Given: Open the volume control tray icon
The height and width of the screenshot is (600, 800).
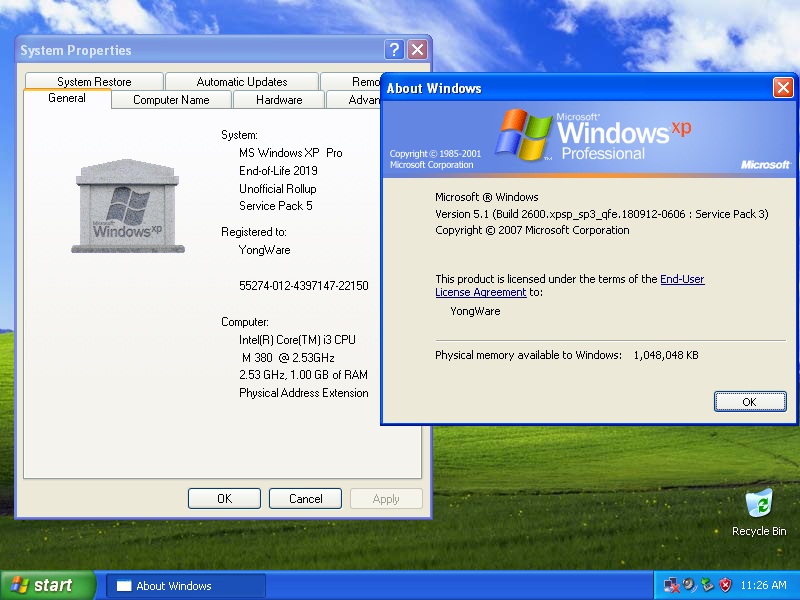Looking at the screenshot, I should 688,585.
